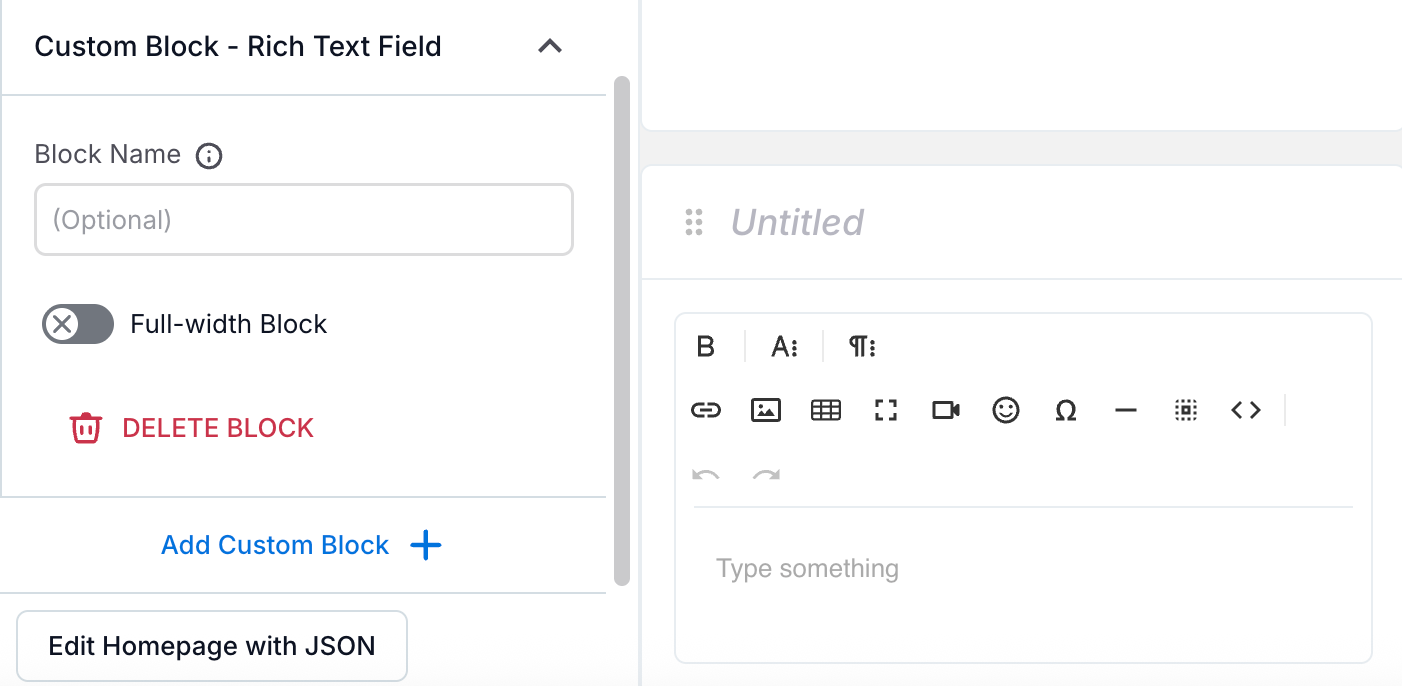
Task: Insert a link with the chain icon
Action: tap(706, 410)
